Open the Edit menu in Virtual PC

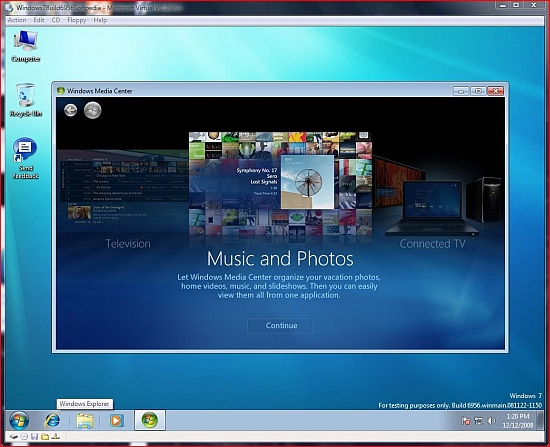(x=39, y=20)
